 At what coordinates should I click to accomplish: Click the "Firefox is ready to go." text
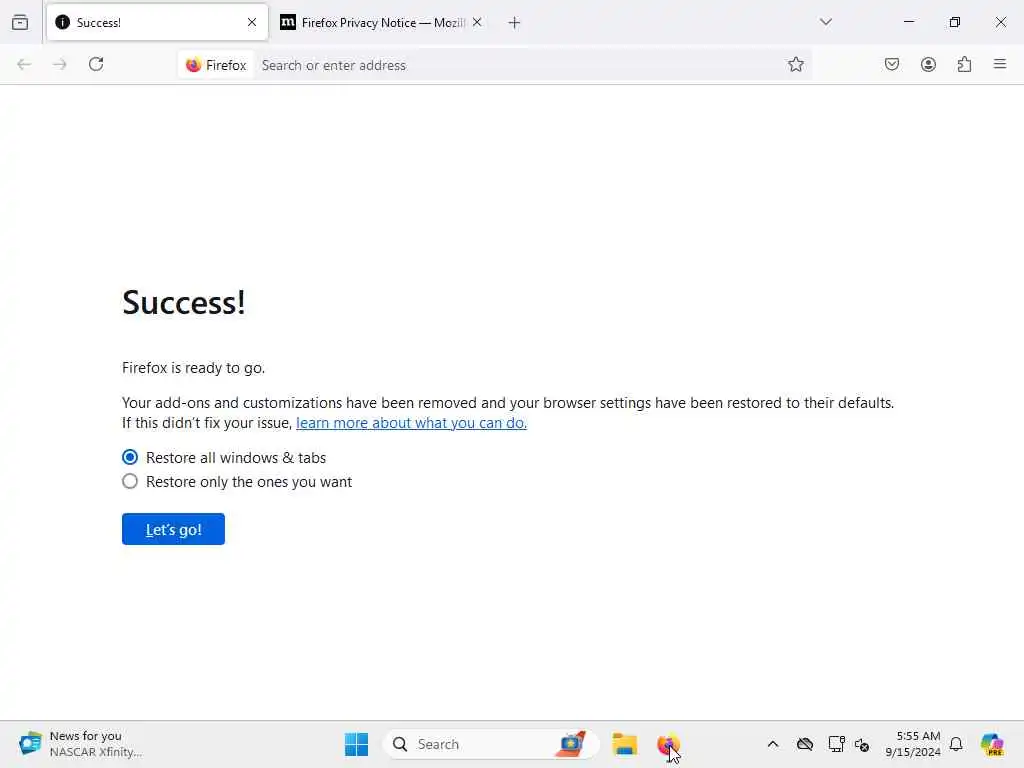(193, 368)
